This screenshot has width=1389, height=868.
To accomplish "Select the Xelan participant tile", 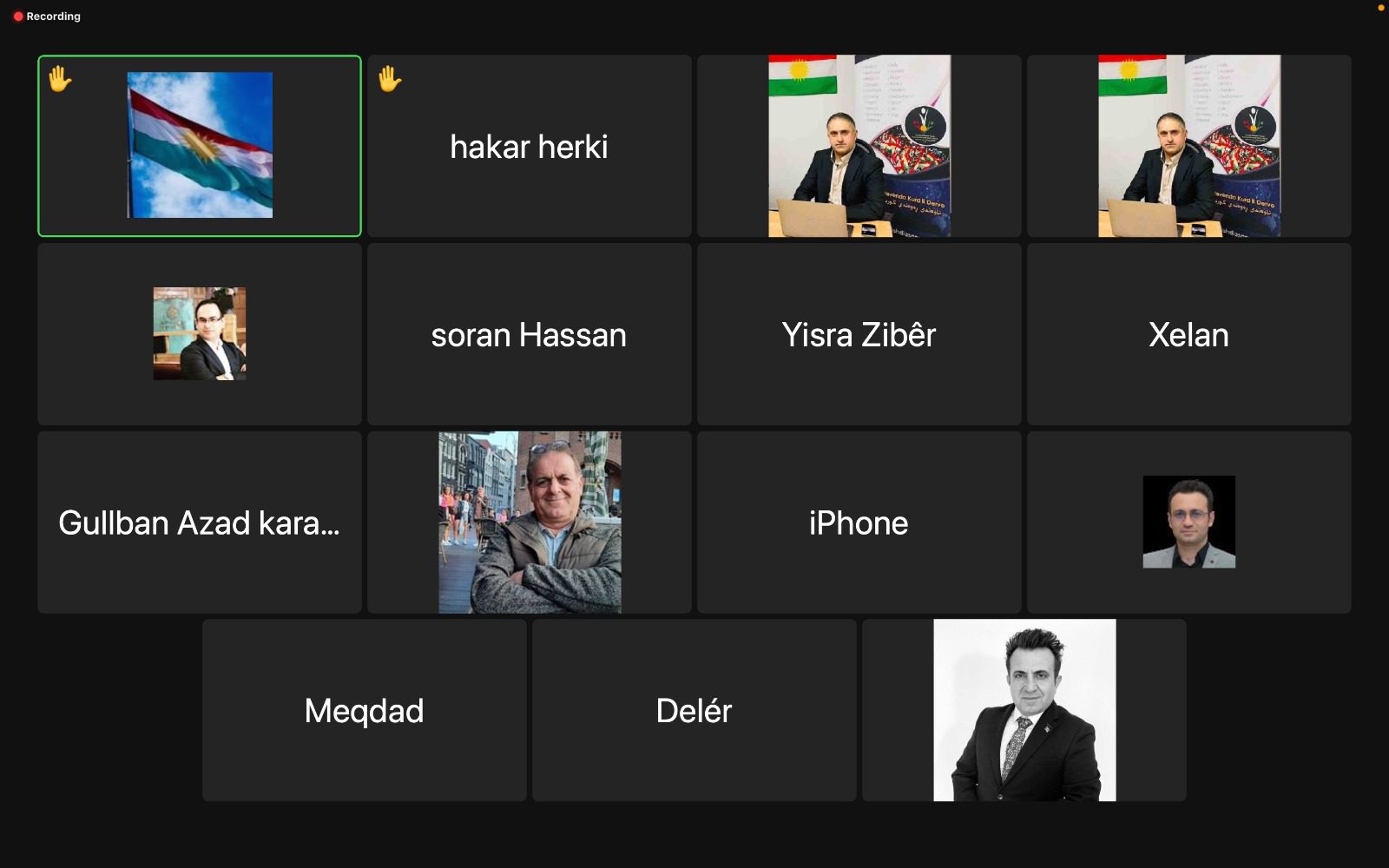I will pos(1189,334).
